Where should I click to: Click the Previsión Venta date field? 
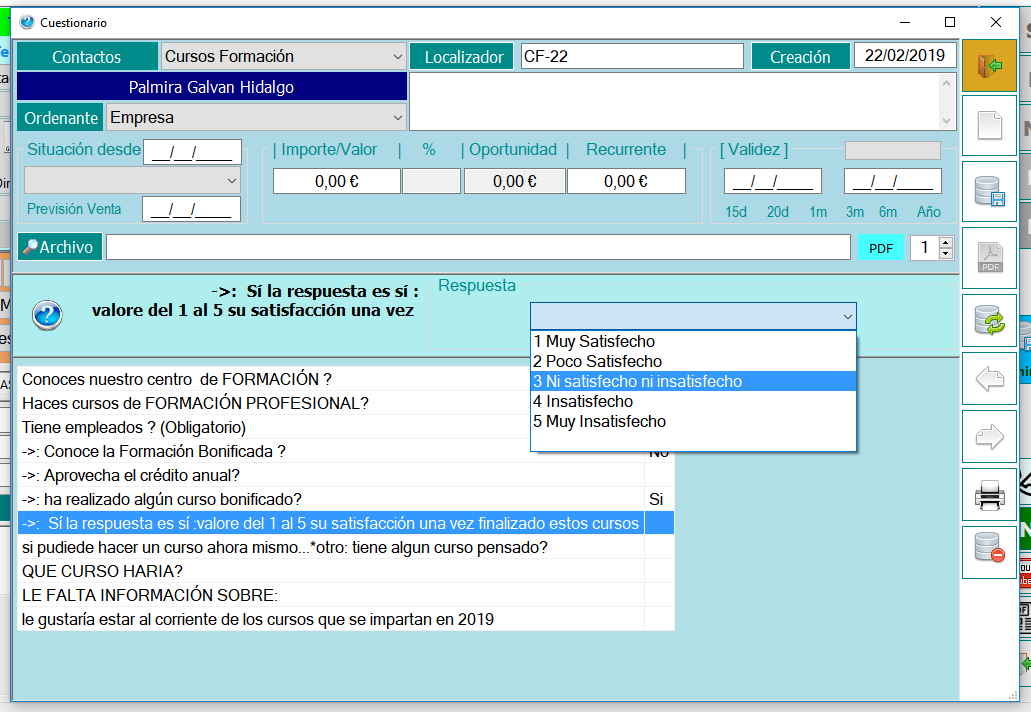tap(191, 209)
